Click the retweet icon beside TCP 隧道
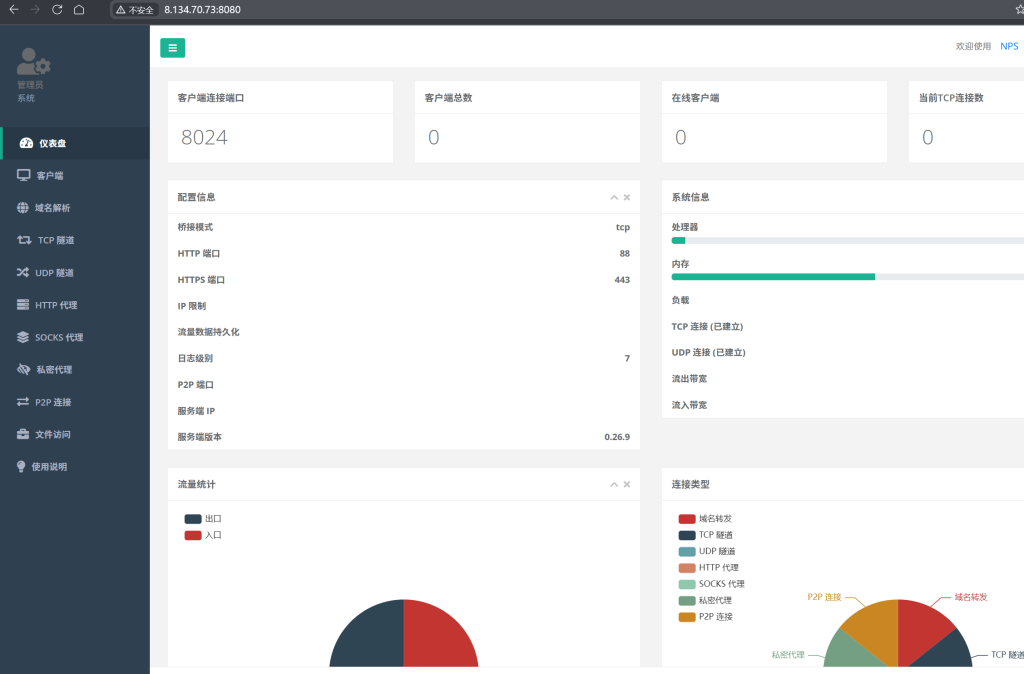This screenshot has height=674, width=1024. point(24,240)
